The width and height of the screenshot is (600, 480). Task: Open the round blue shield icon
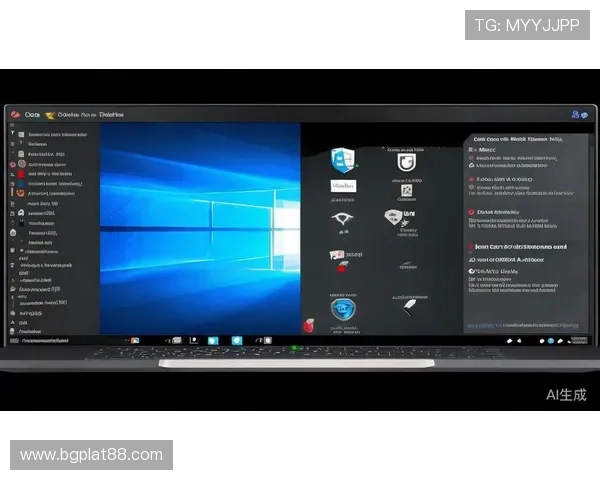343,308
